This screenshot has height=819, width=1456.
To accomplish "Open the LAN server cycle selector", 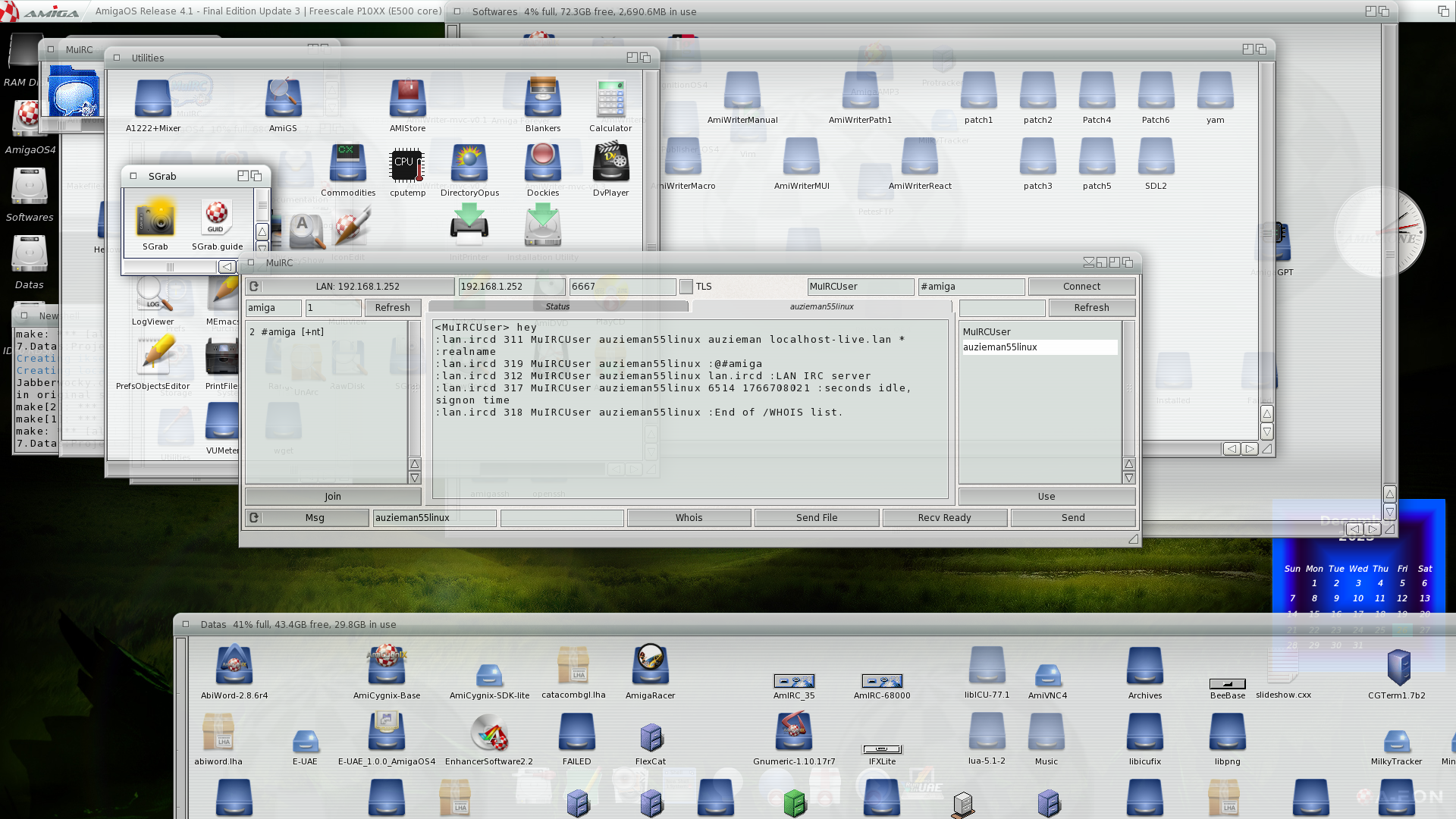I will click(x=350, y=287).
